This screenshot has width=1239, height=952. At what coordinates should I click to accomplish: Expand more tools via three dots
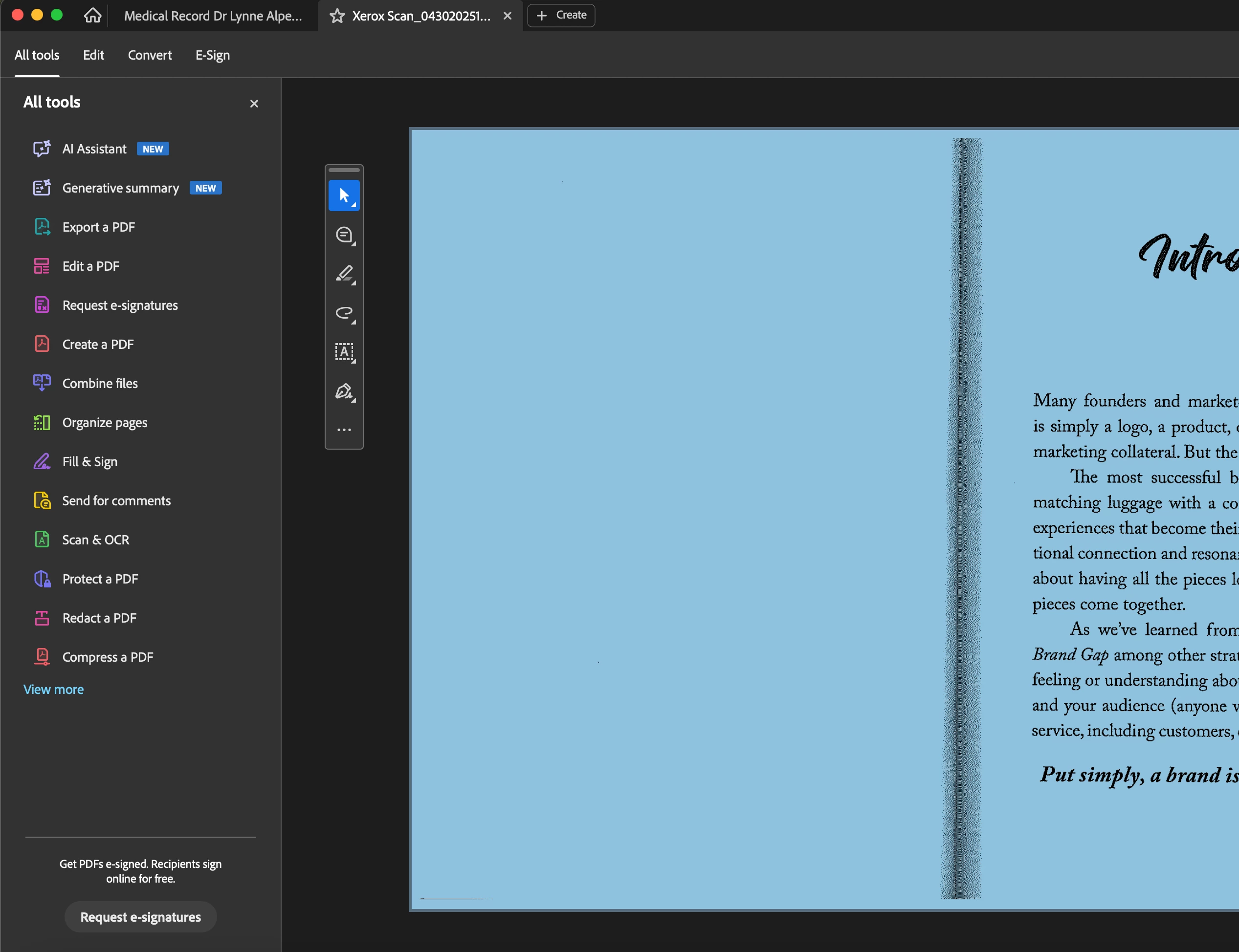point(343,430)
